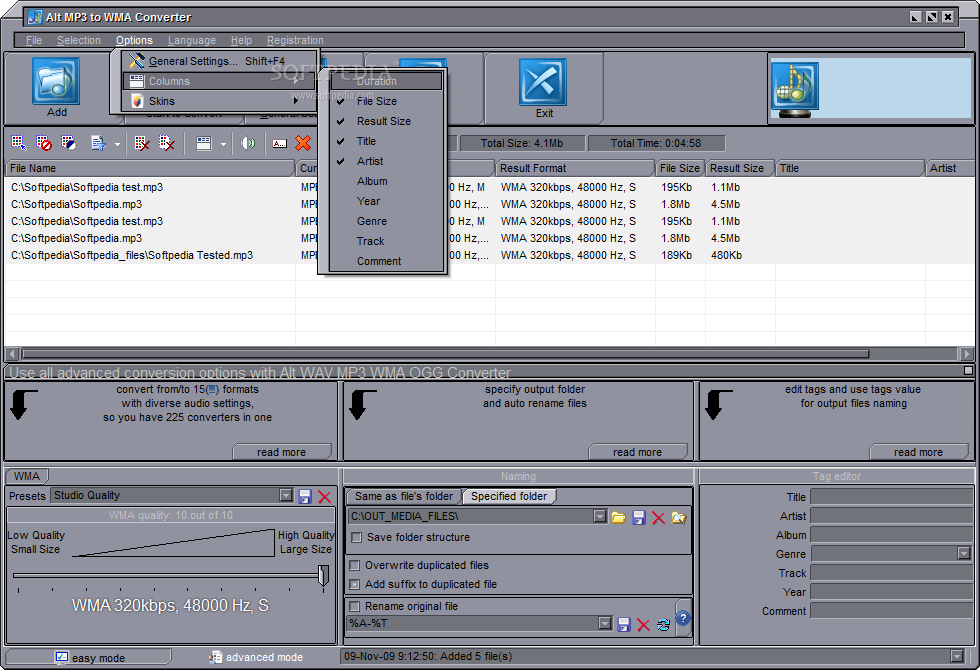Image resolution: width=980 pixels, height=670 pixels.
Task: Save the Studio Quality preset via floppy icon
Action: [305, 497]
